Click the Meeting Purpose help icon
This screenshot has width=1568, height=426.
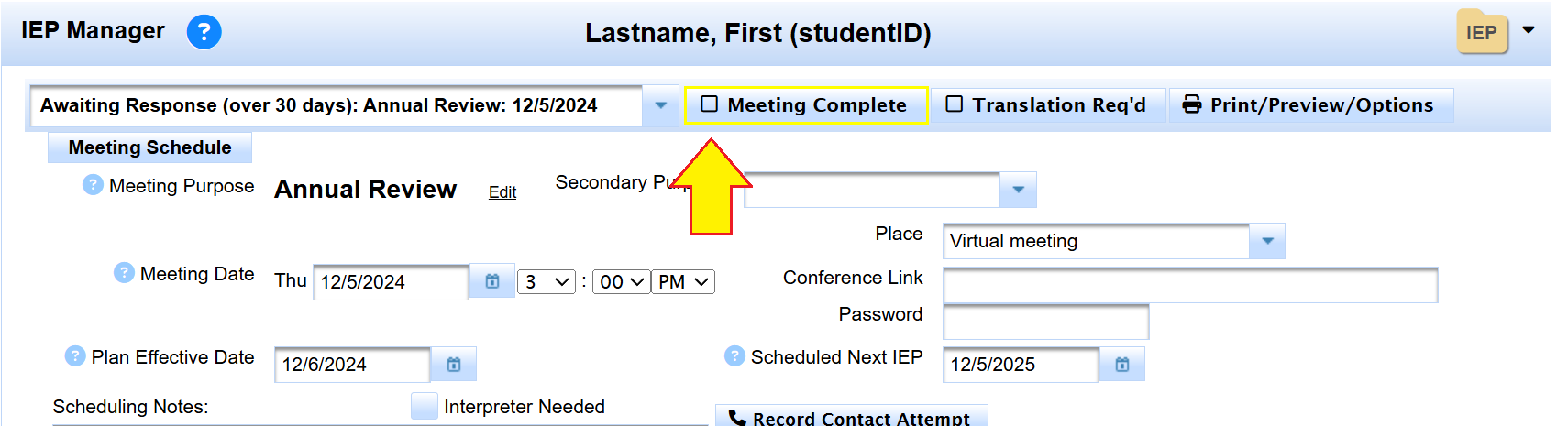click(93, 185)
